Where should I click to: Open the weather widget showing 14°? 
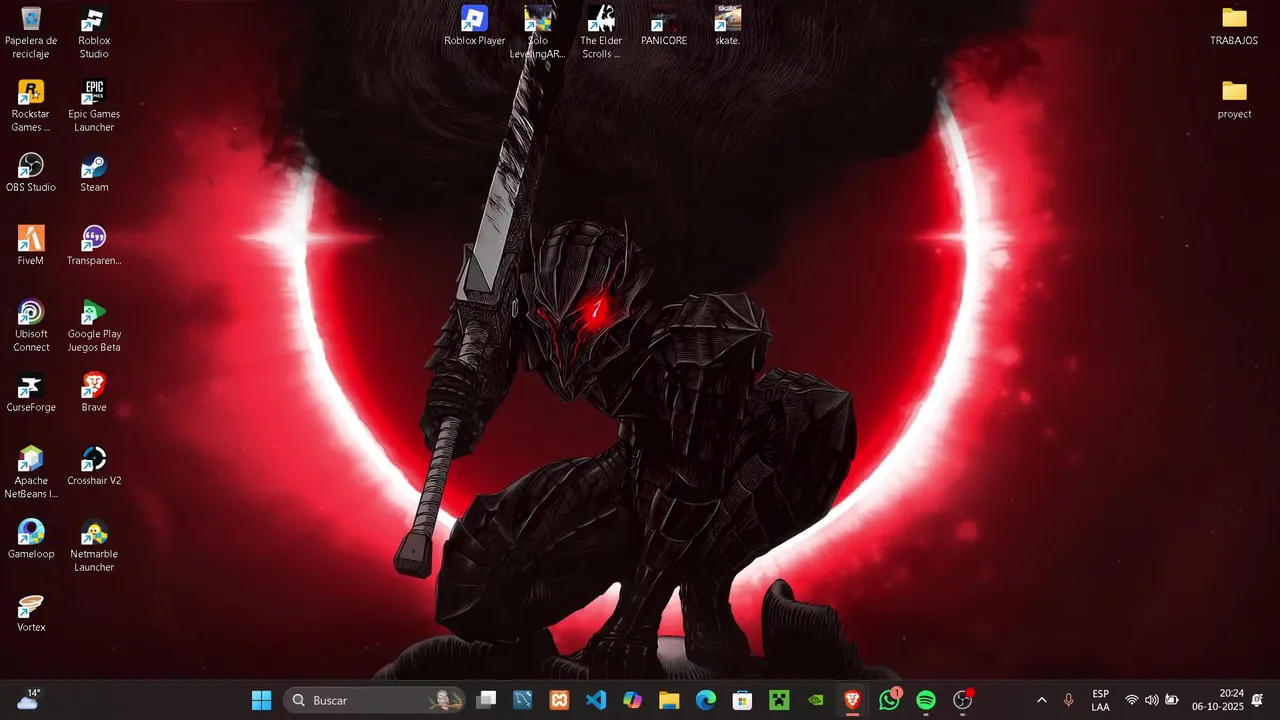click(28, 699)
